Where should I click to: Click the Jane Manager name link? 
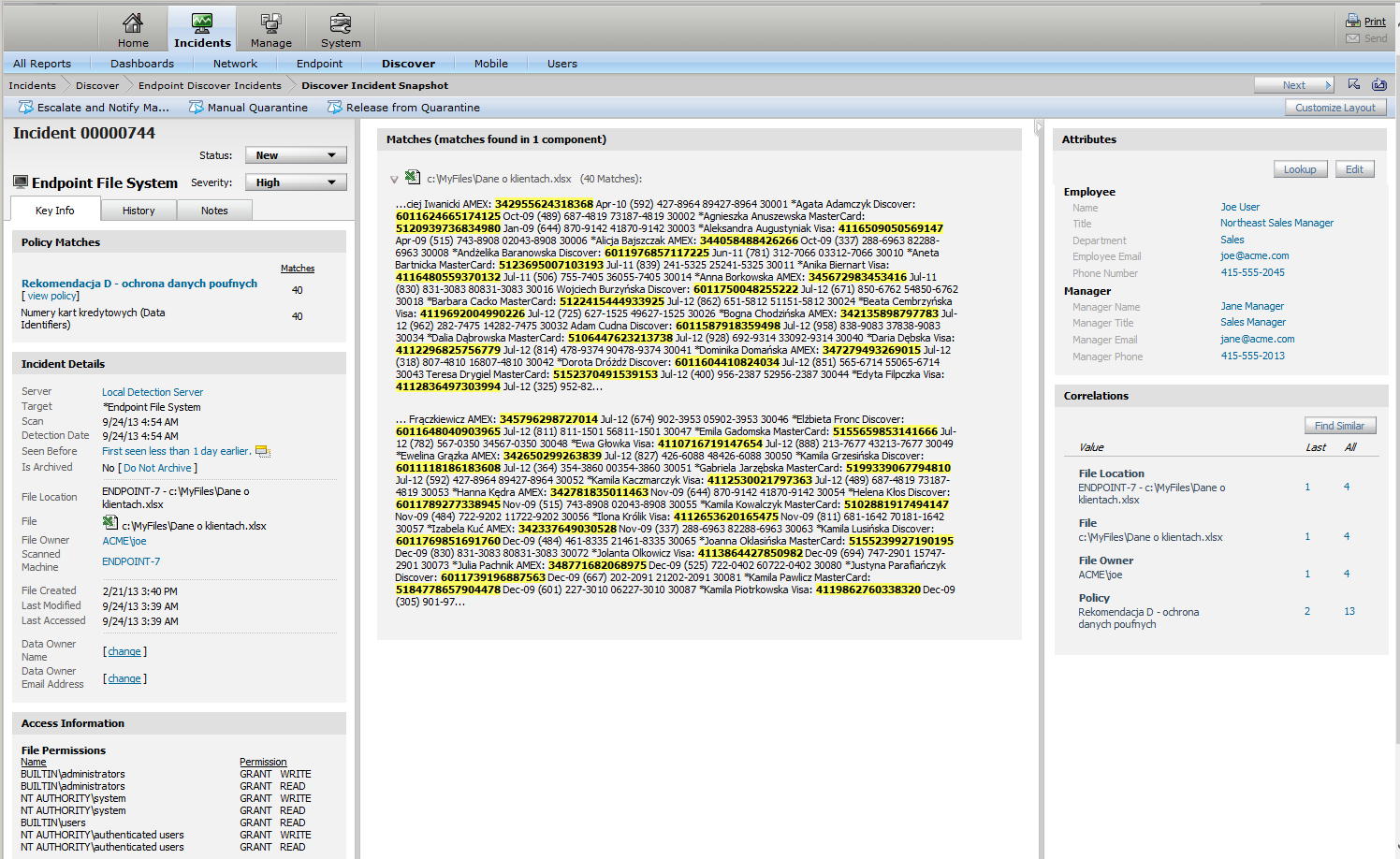[x=1252, y=306]
